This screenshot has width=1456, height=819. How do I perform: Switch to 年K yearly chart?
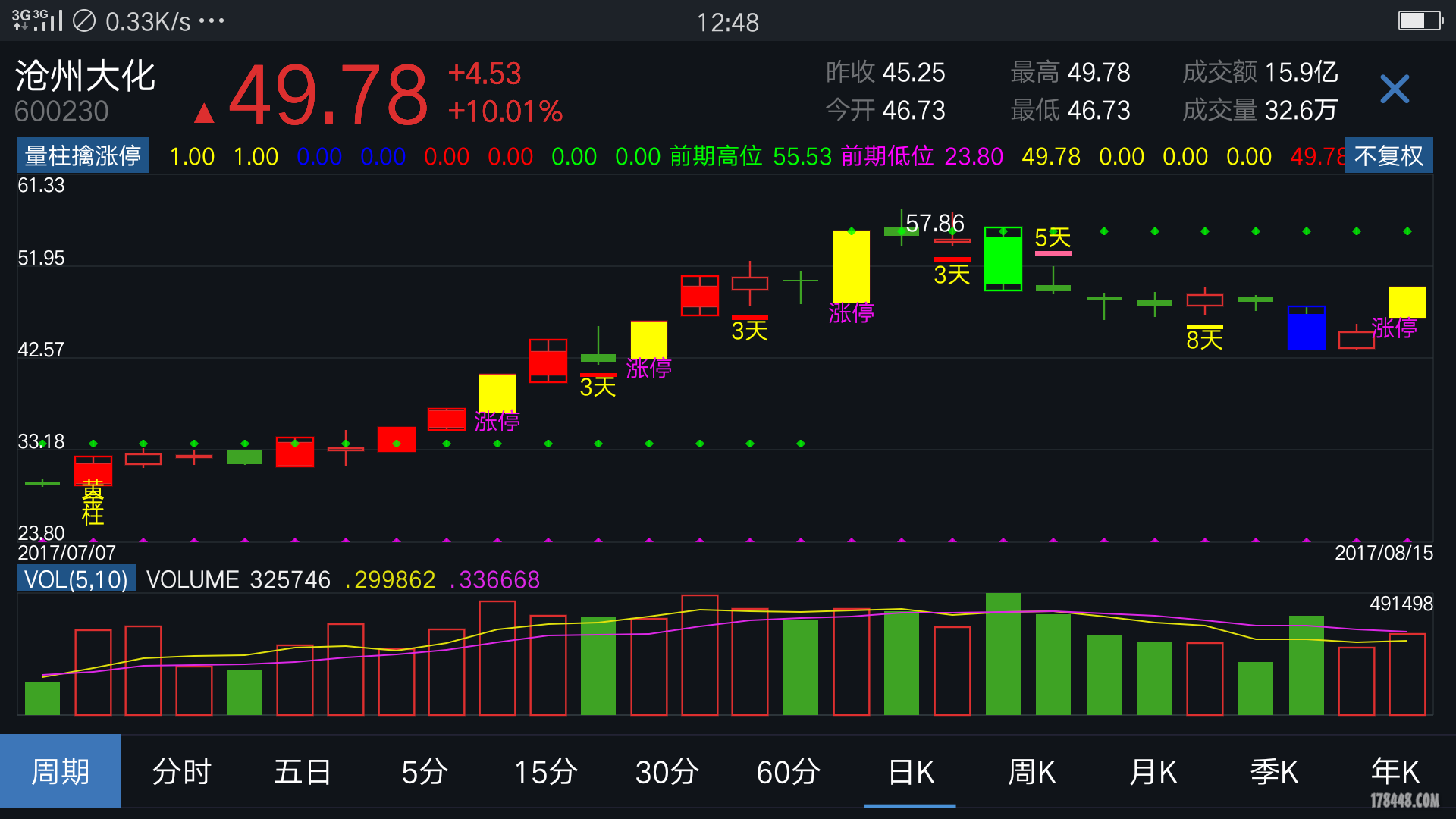coord(1395,771)
